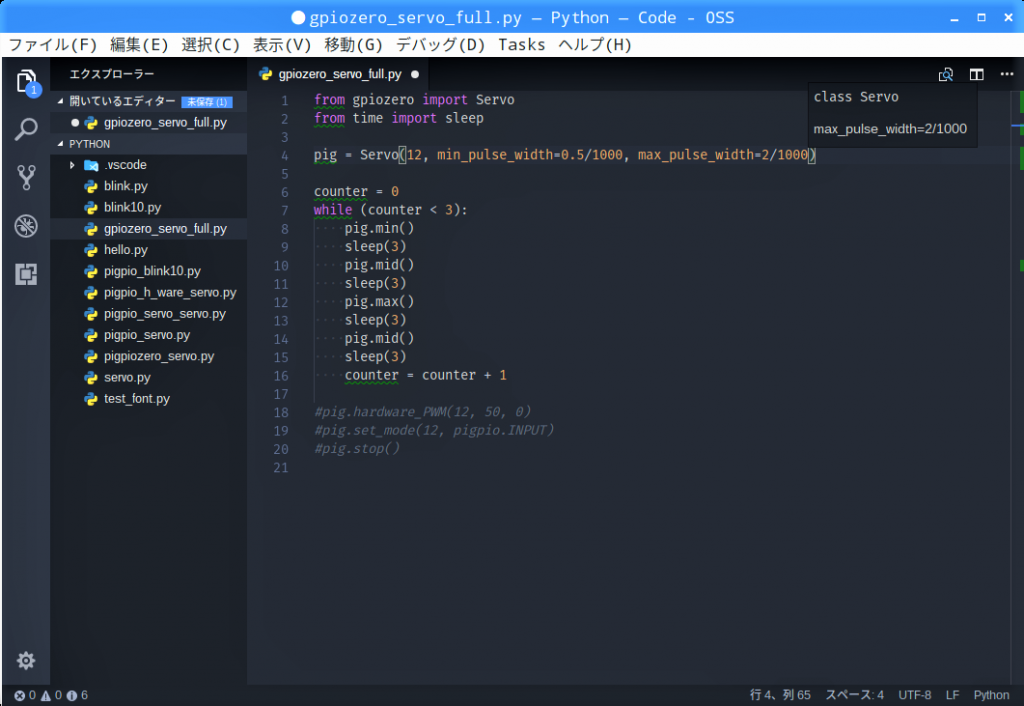Click 'min_pulse_width=0.5/1000' argument on line 4
The width and height of the screenshot is (1024, 706).
click(x=530, y=155)
